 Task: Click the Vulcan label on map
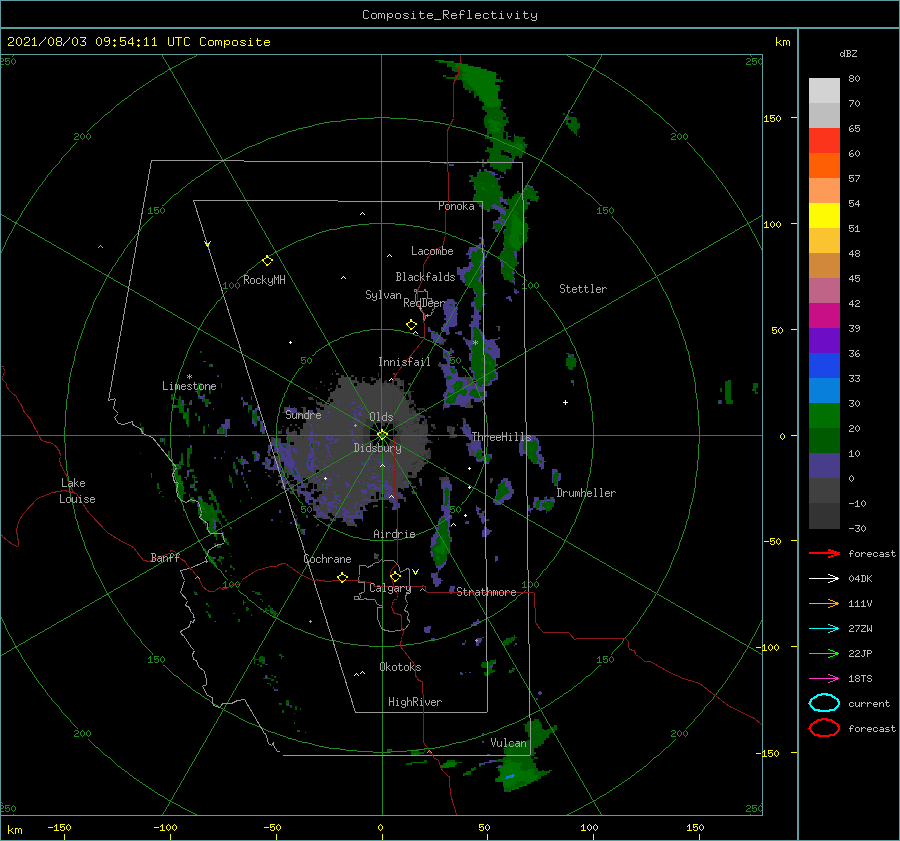coord(508,743)
